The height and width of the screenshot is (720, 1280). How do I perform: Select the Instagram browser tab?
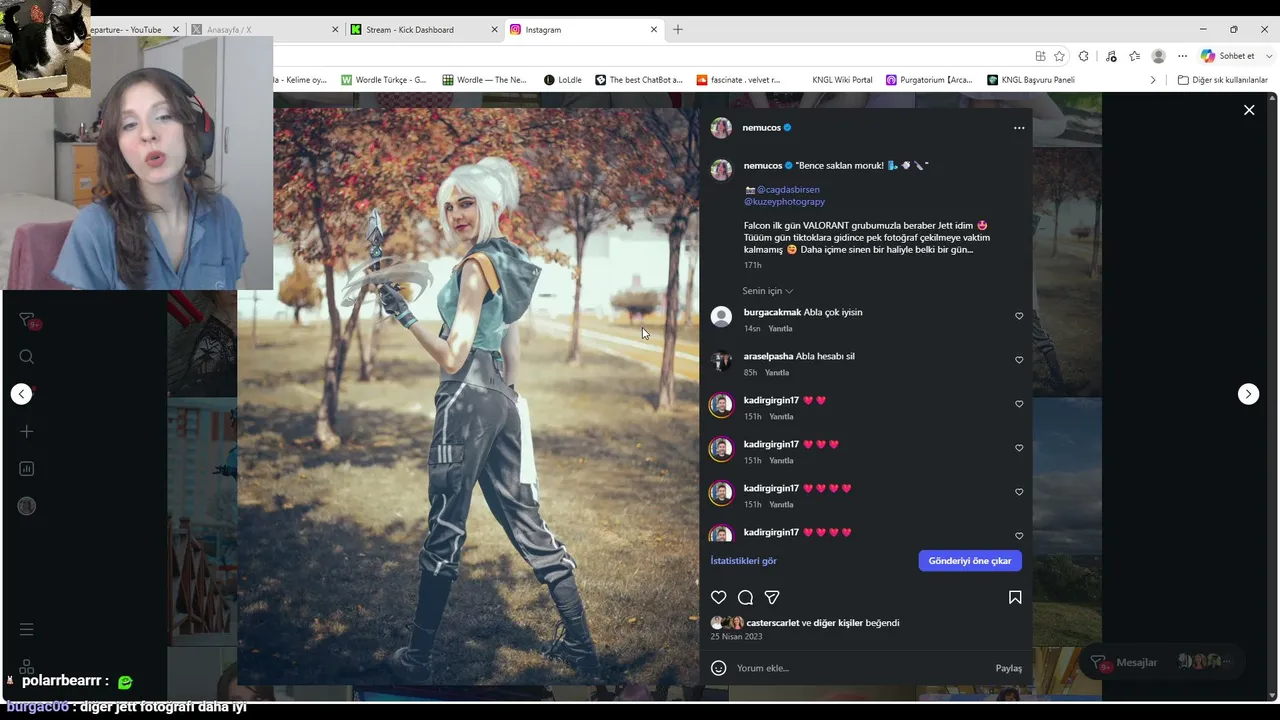[x=584, y=30]
